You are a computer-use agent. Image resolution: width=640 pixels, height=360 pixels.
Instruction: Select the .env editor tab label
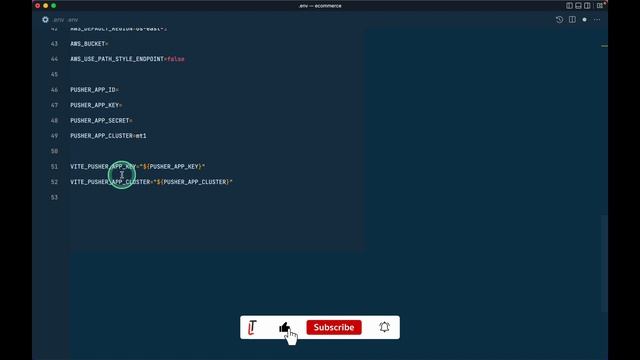pyautogui.click(x=58, y=20)
